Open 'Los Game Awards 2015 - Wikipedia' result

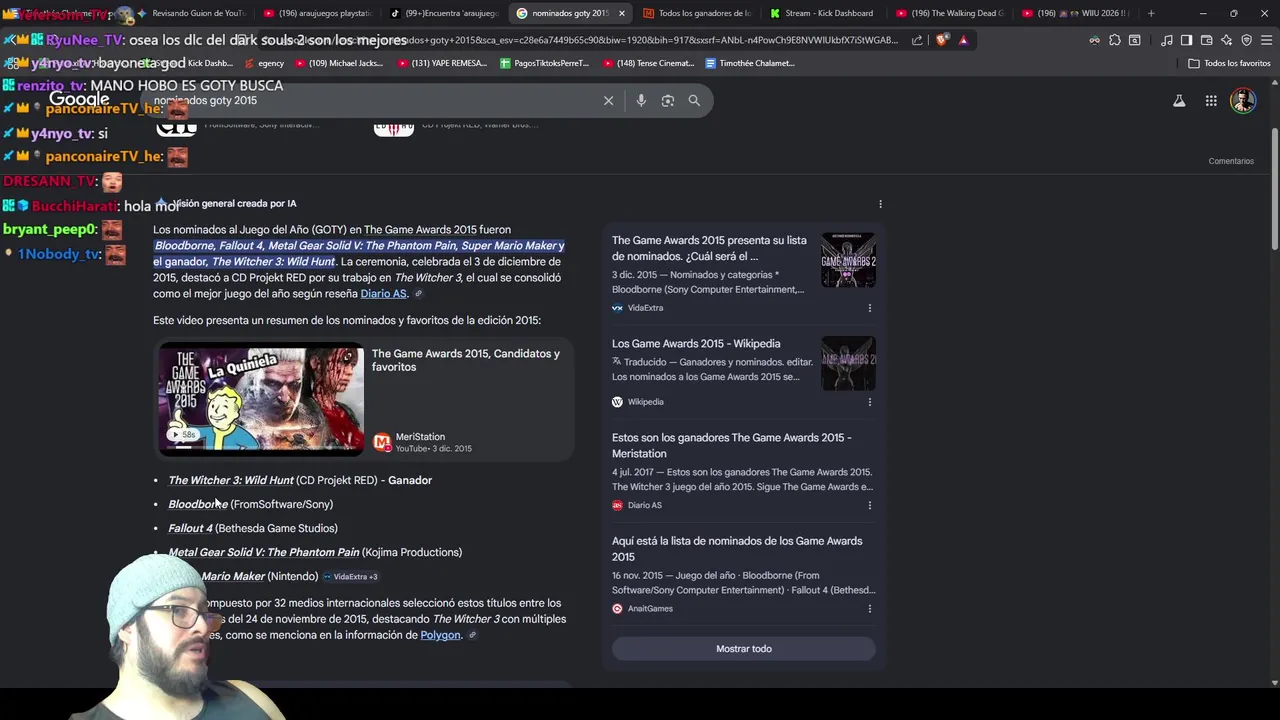[x=696, y=344]
